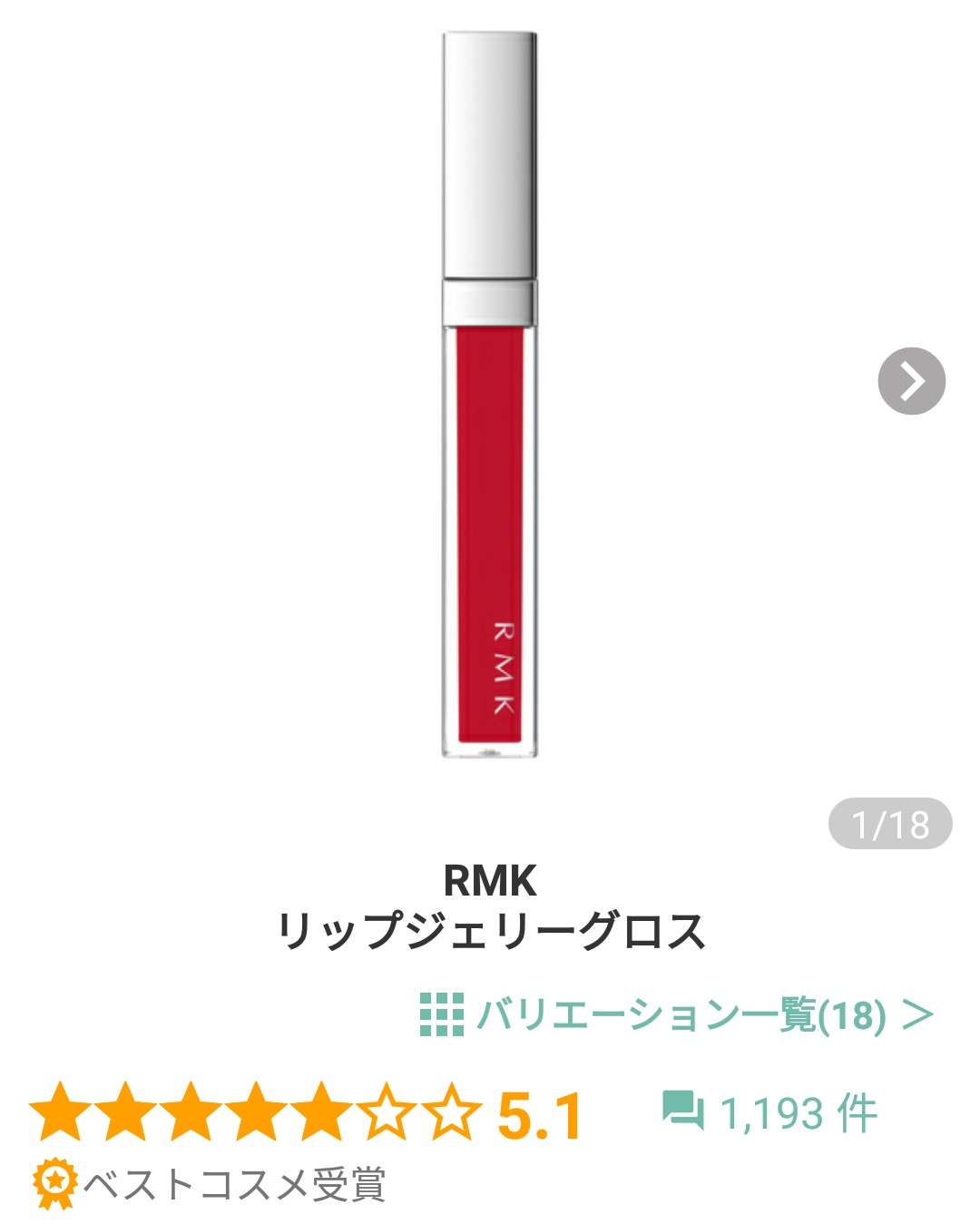Image resolution: width=980 pixels, height=1224 pixels.
Task: Select the sixth empty rating star
Action: (384, 1111)
